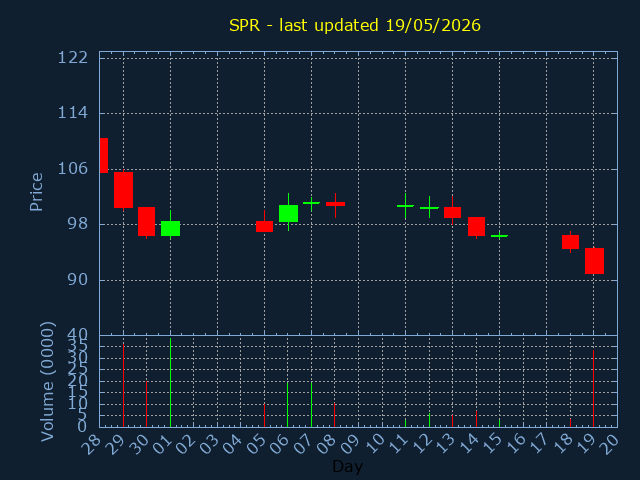Click the small red volume bar for day 14
This screenshot has width=640, height=480.
[476, 419]
